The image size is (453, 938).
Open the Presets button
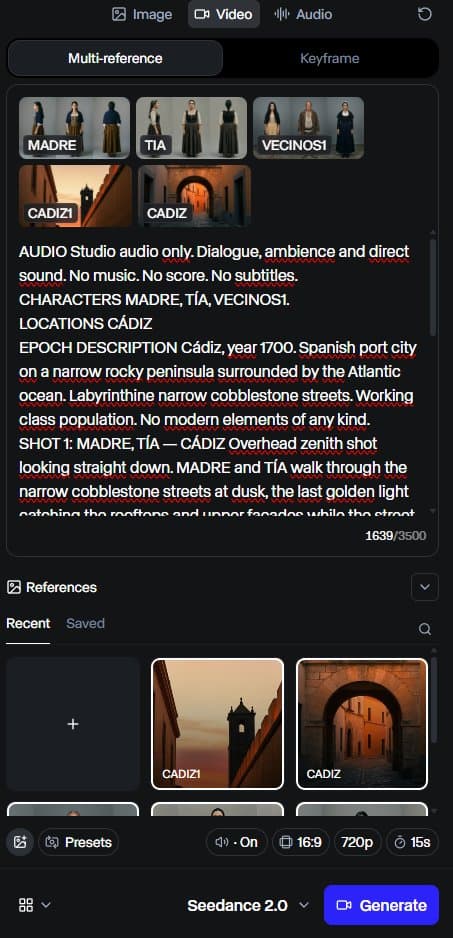(78, 842)
